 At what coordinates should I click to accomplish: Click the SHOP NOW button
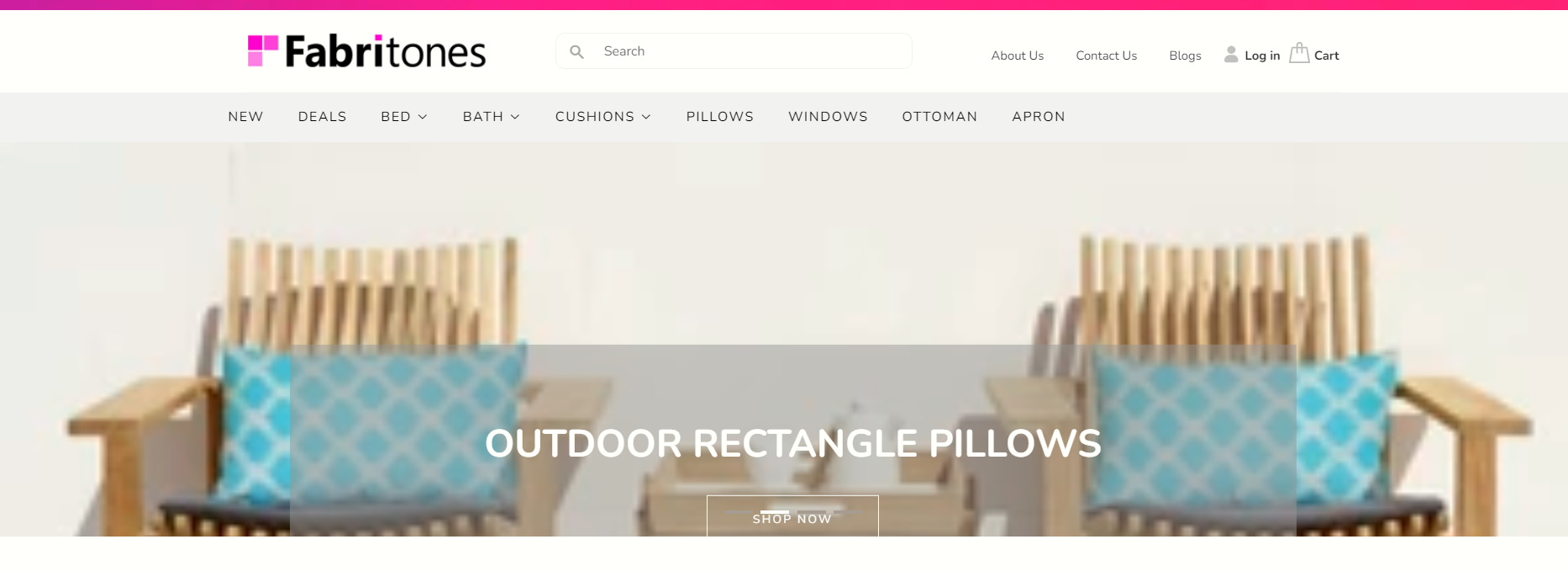(x=792, y=516)
